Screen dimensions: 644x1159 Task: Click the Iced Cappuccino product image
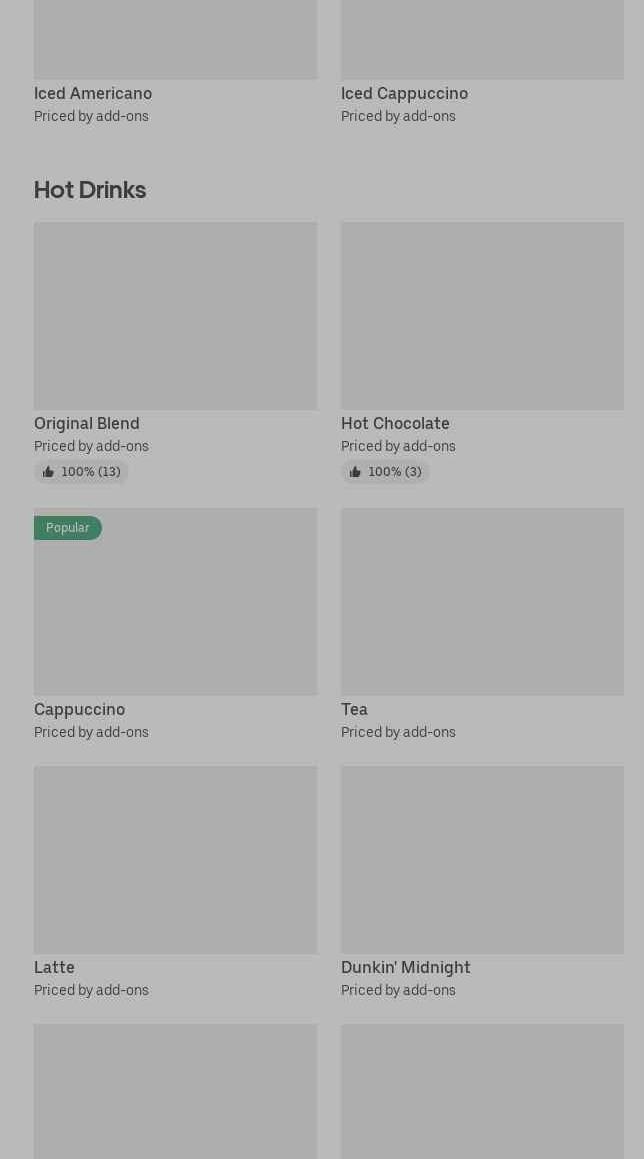(482, 38)
